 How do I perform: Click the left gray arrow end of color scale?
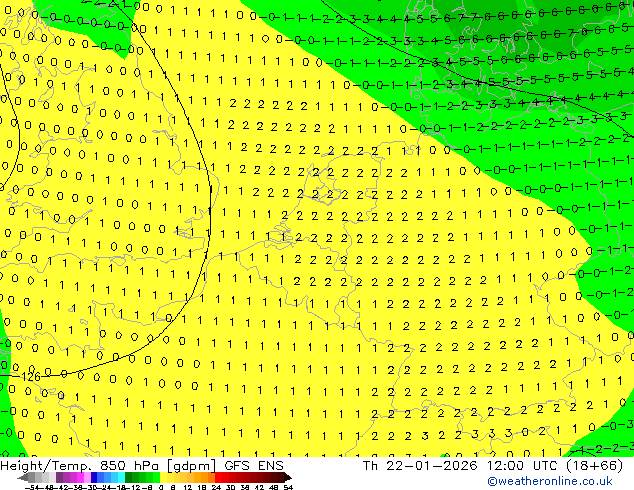pyautogui.click(x=23, y=478)
